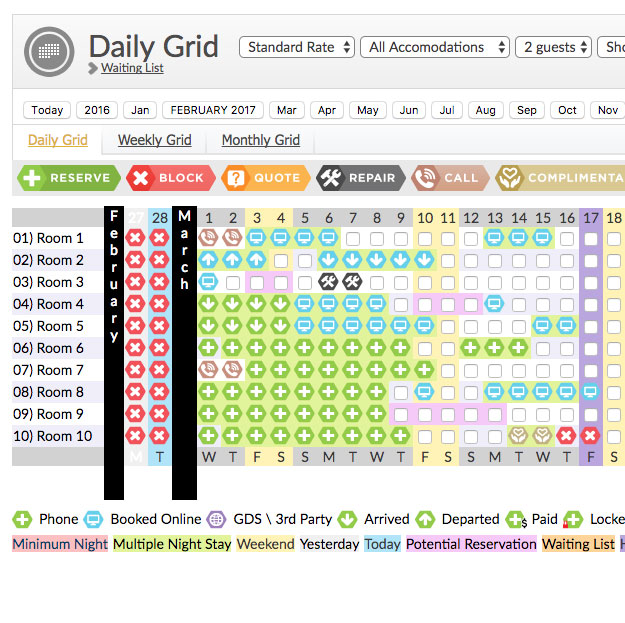This screenshot has width=625, height=623.
Task: Open Room 1 block icon on February 28
Action: click(159, 238)
